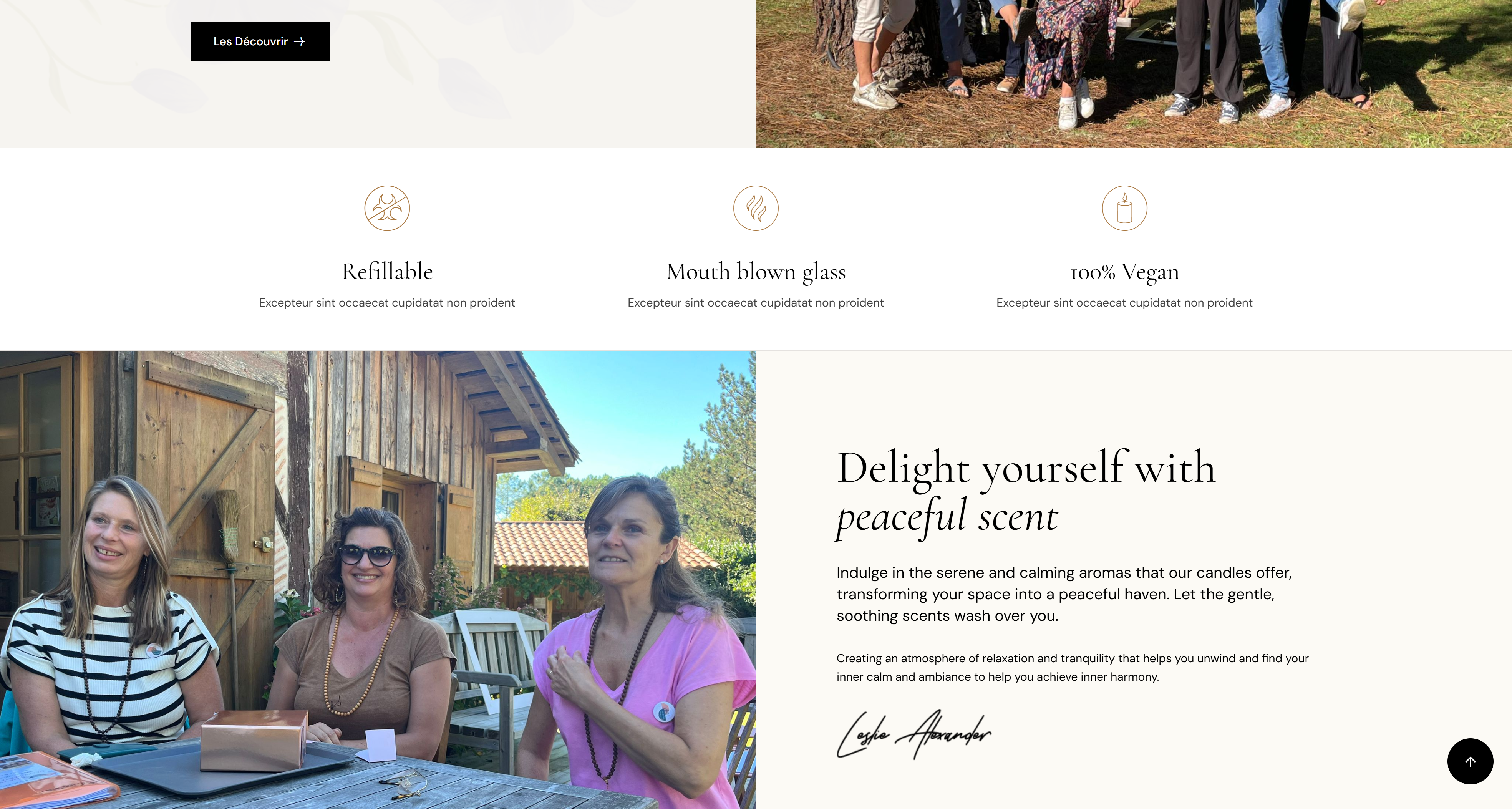Click the Leslie Alexander signature image
The height and width of the screenshot is (809, 1512).
[x=914, y=734]
